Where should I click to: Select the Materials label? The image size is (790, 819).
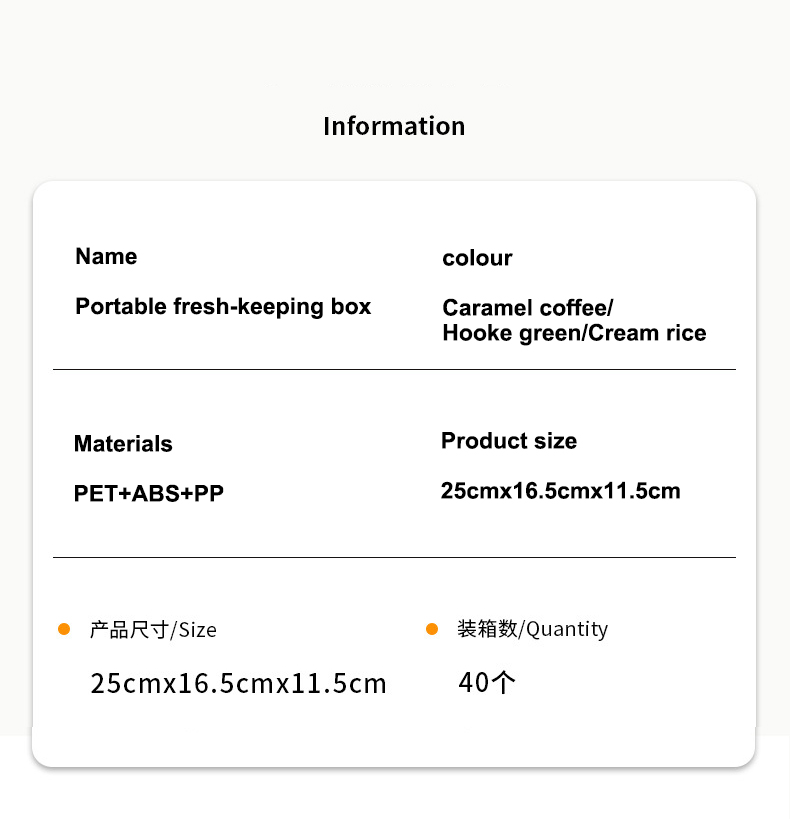[123, 444]
